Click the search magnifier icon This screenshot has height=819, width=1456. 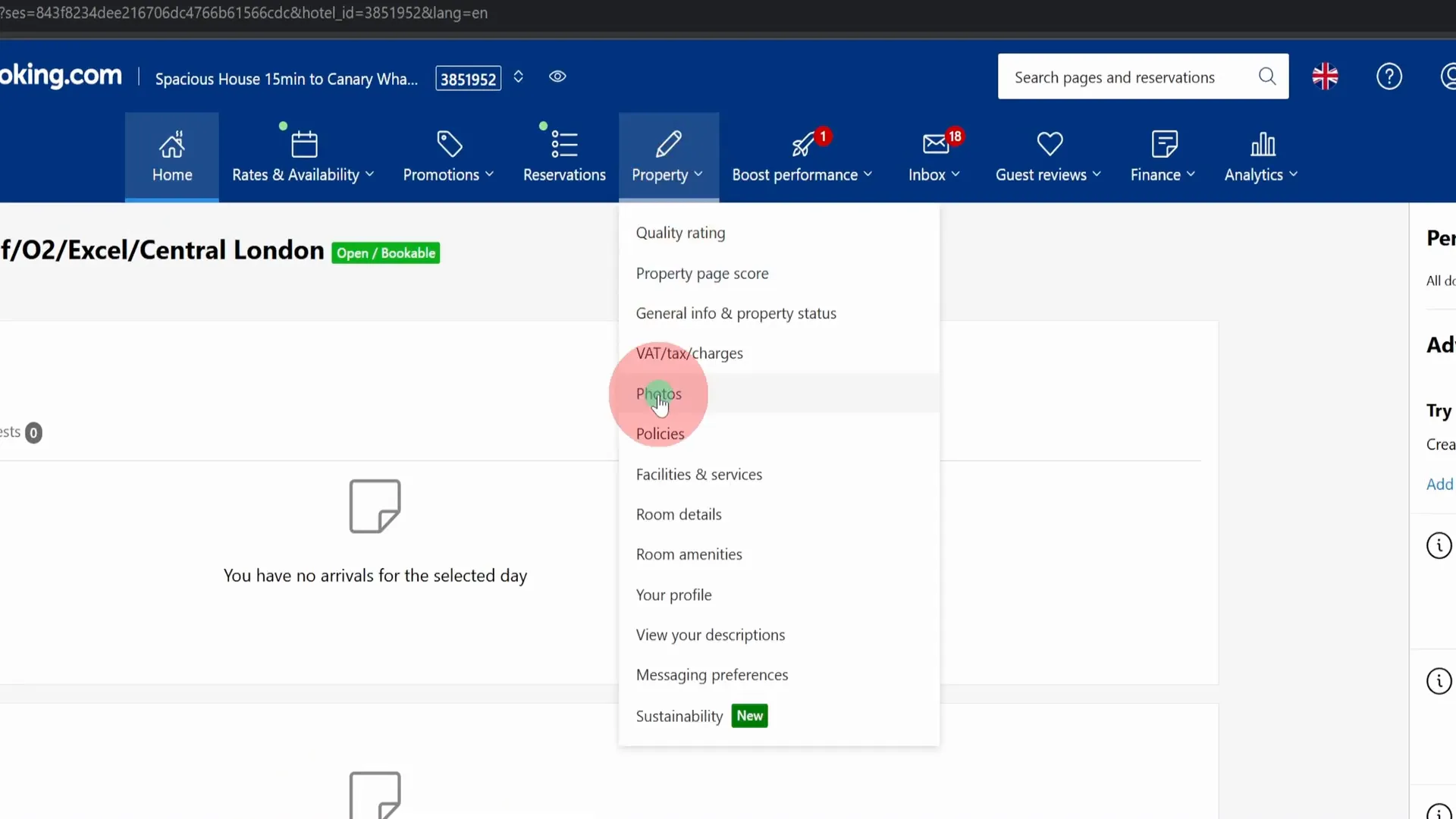(x=1267, y=77)
